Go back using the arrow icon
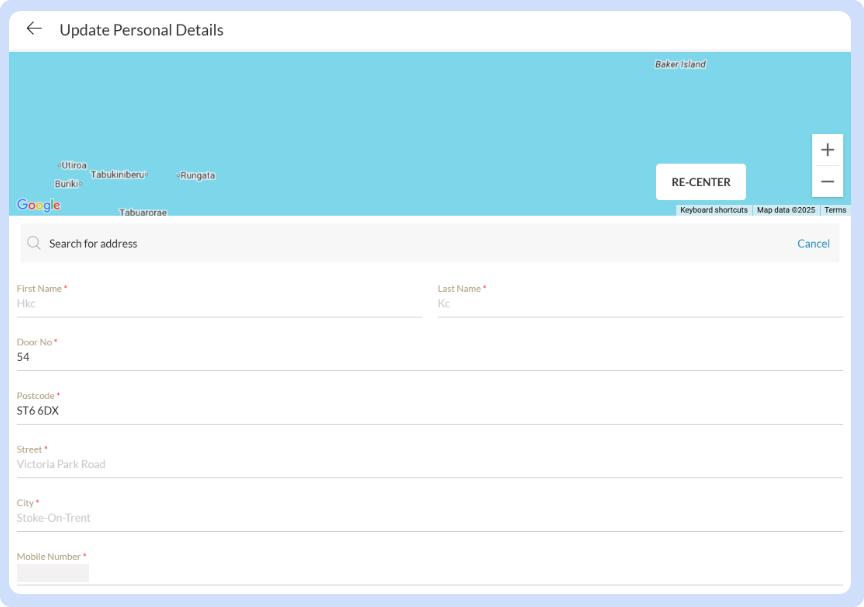The height and width of the screenshot is (607, 864). 34,29
